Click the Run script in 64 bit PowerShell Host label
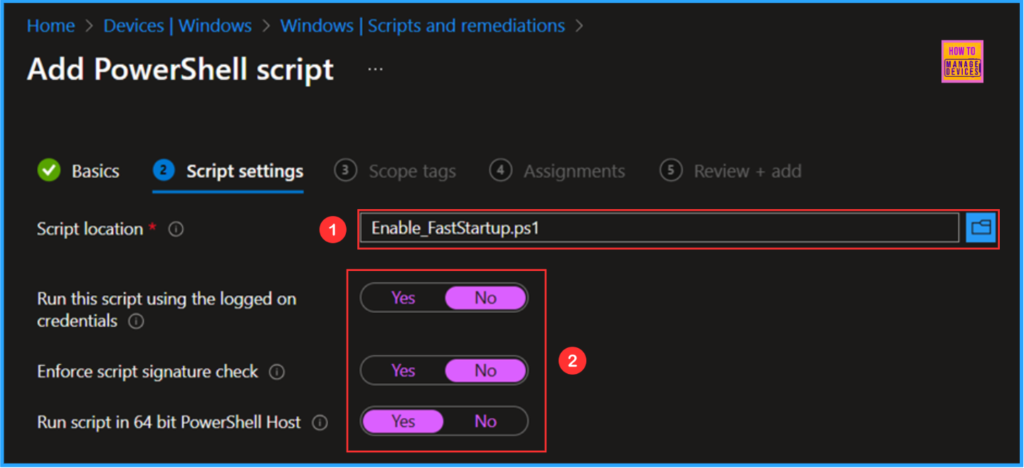The width and height of the screenshot is (1024, 468). point(169,422)
